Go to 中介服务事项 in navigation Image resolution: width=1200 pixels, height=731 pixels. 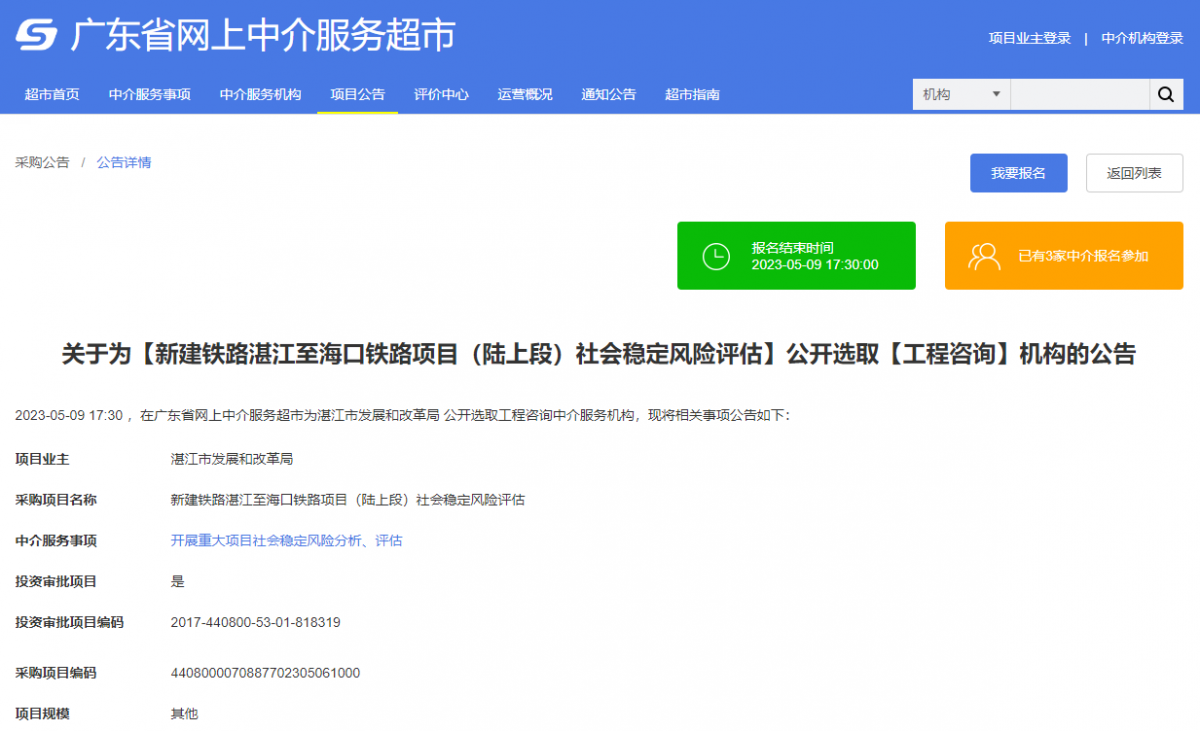[150, 95]
